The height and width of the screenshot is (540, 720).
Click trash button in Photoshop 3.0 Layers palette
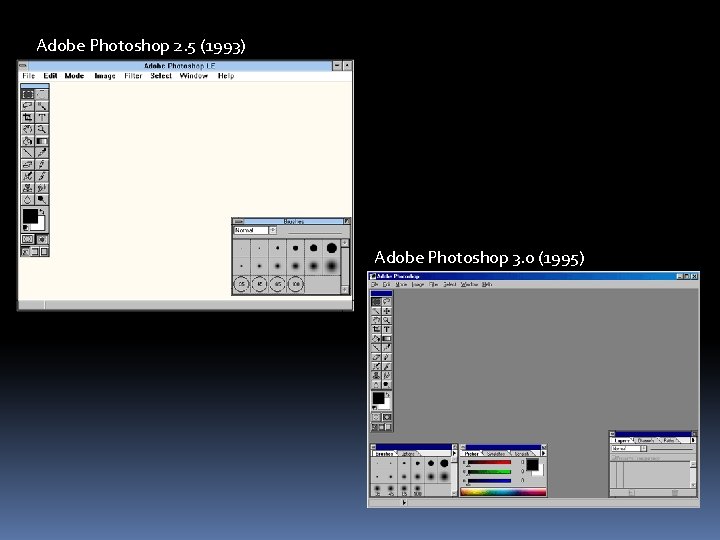click(675, 493)
